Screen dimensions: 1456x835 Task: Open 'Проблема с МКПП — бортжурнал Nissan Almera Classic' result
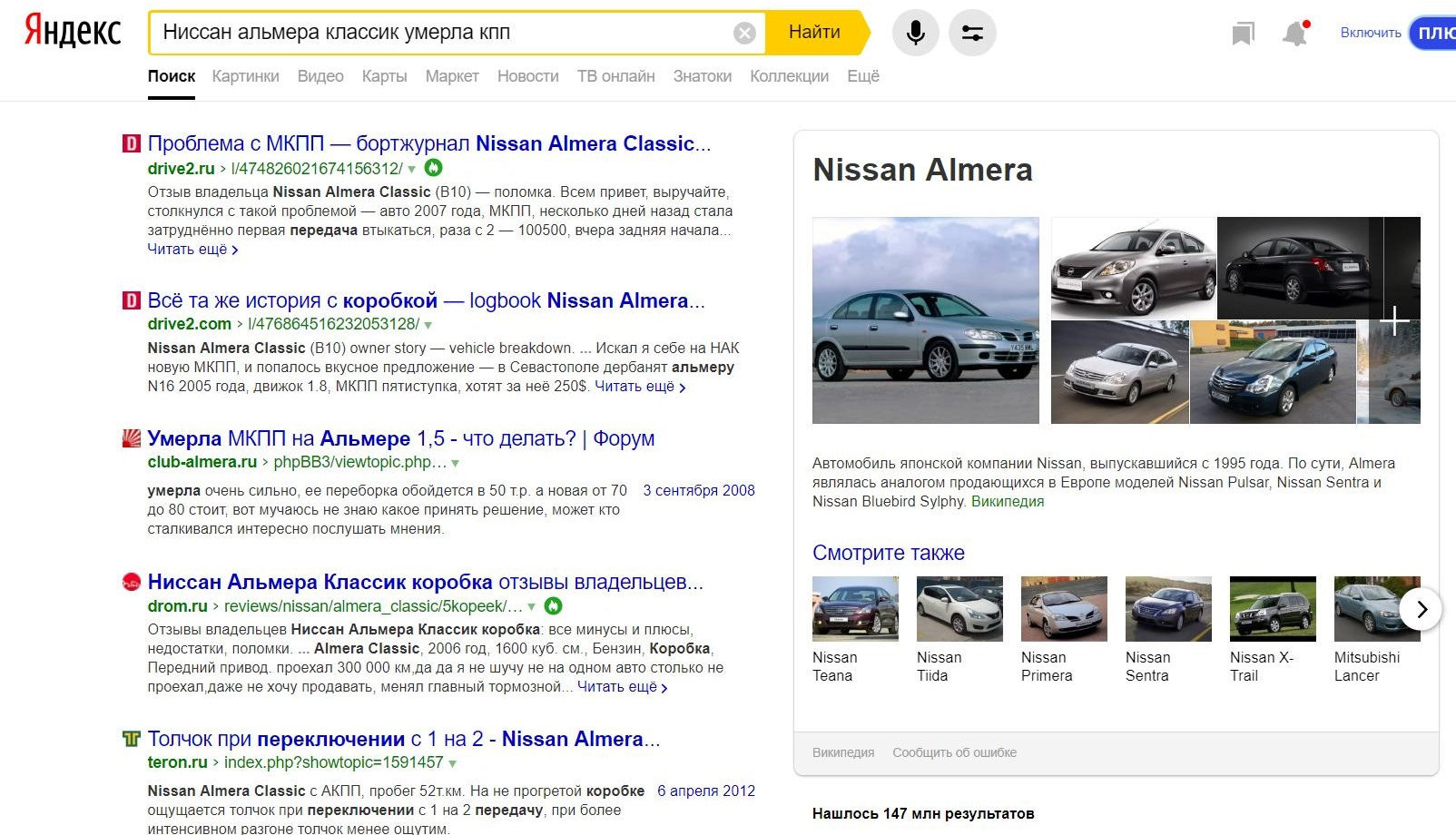tap(429, 143)
